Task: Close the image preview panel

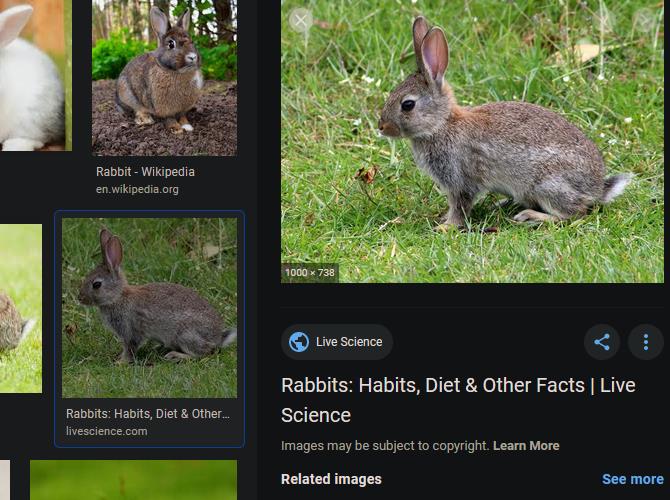Action: [x=300, y=19]
